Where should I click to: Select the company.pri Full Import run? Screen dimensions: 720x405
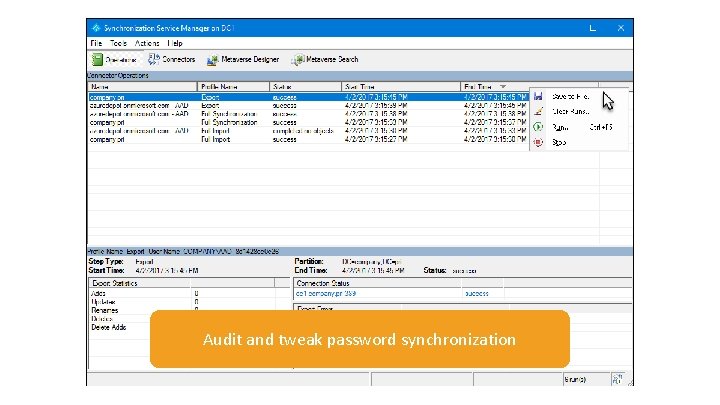coord(309,140)
